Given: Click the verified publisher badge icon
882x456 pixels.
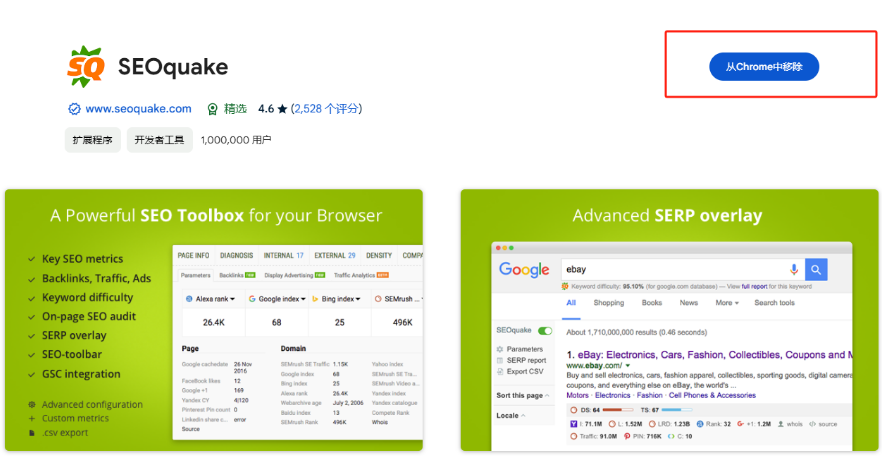Looking at the screenshot, I should click(74, 109).
